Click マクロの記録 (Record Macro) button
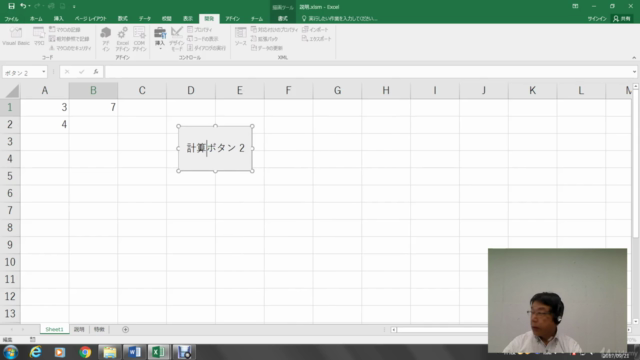 pyautogui.click(x=65, y=29)
